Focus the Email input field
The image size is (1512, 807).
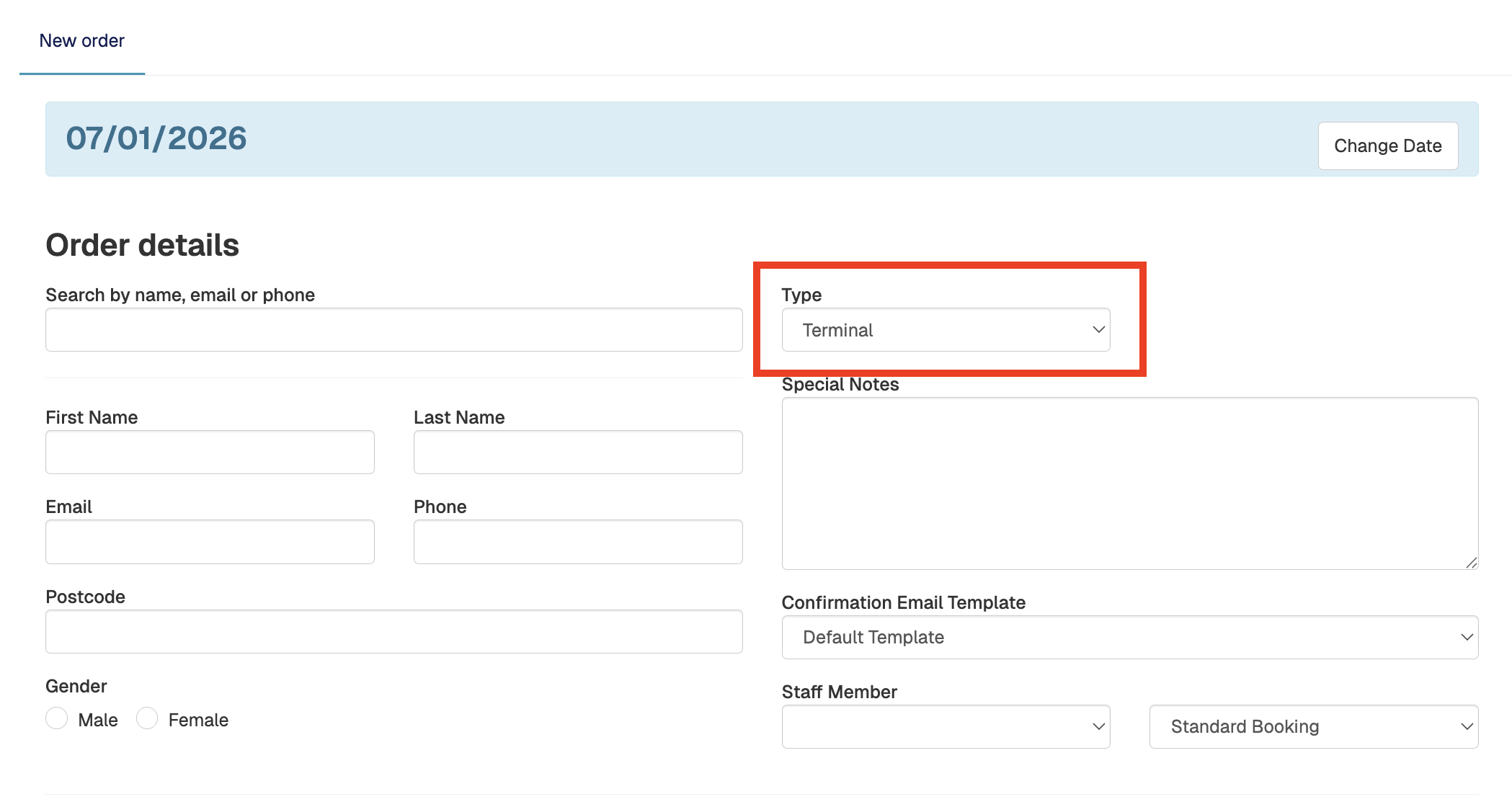[210, 542]
